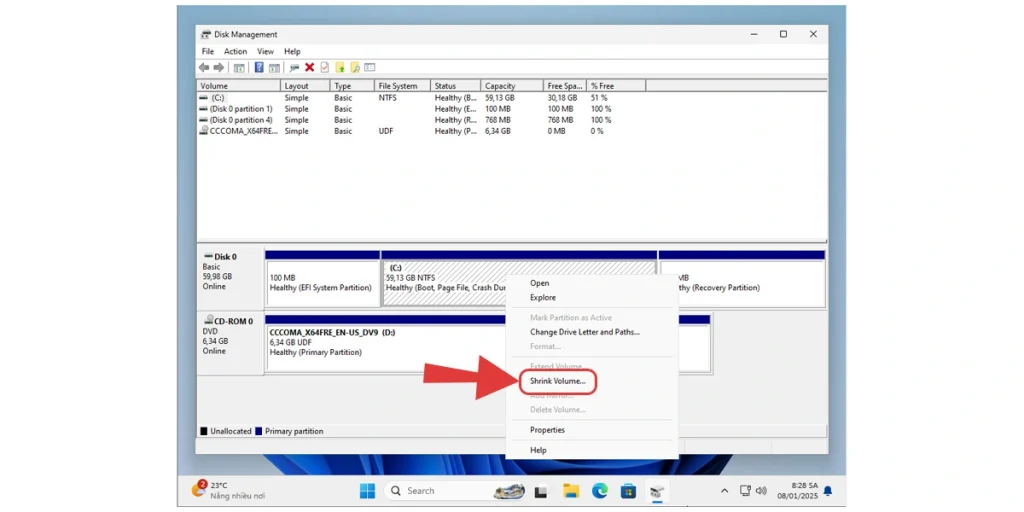Expand the system tray hidden icons chevron
The height and width of the screenshot is (512, 1024).
click(x=724, y=491)
